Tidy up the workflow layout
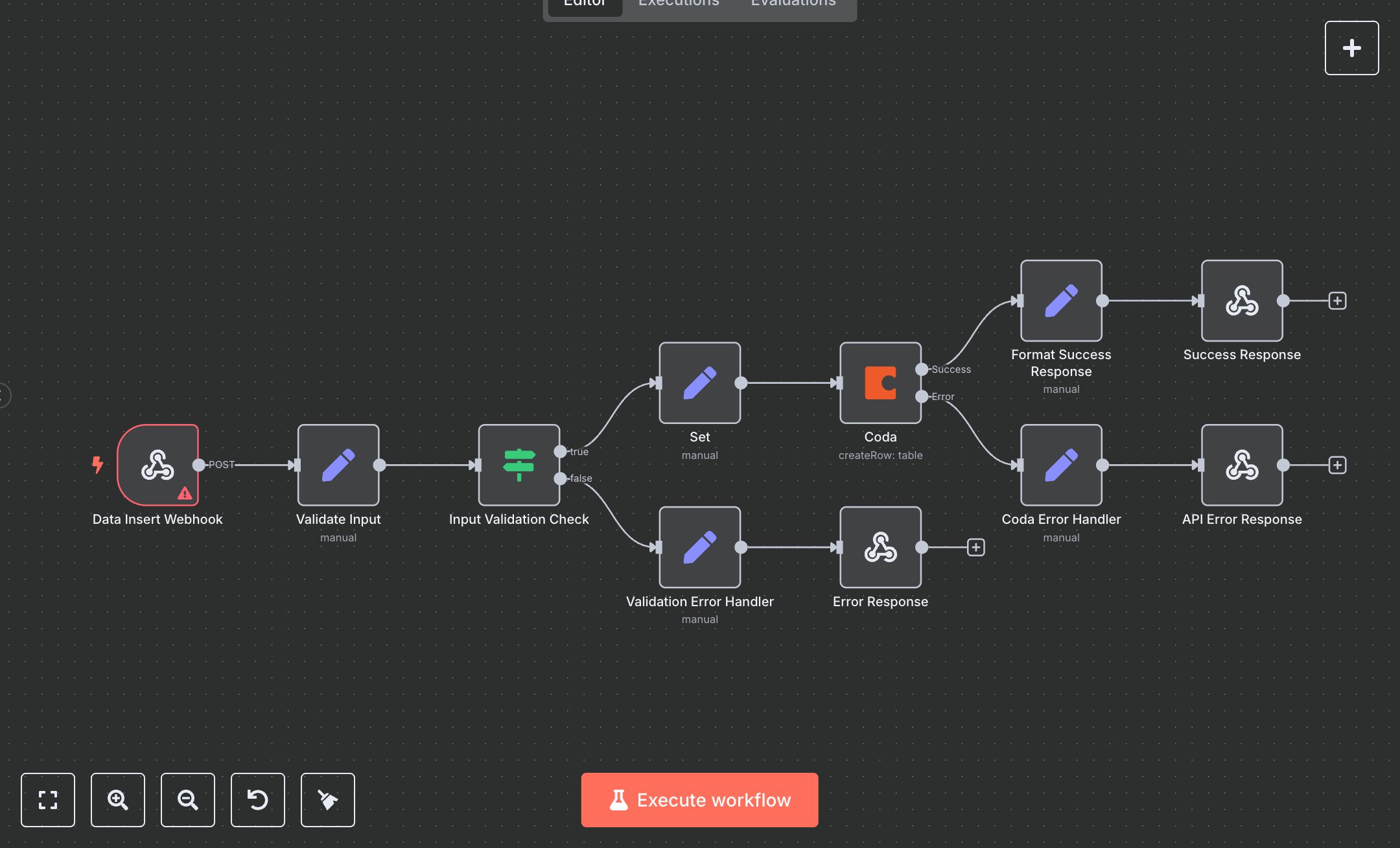This screenshot has width=1400, height=848. pos(328,800)
